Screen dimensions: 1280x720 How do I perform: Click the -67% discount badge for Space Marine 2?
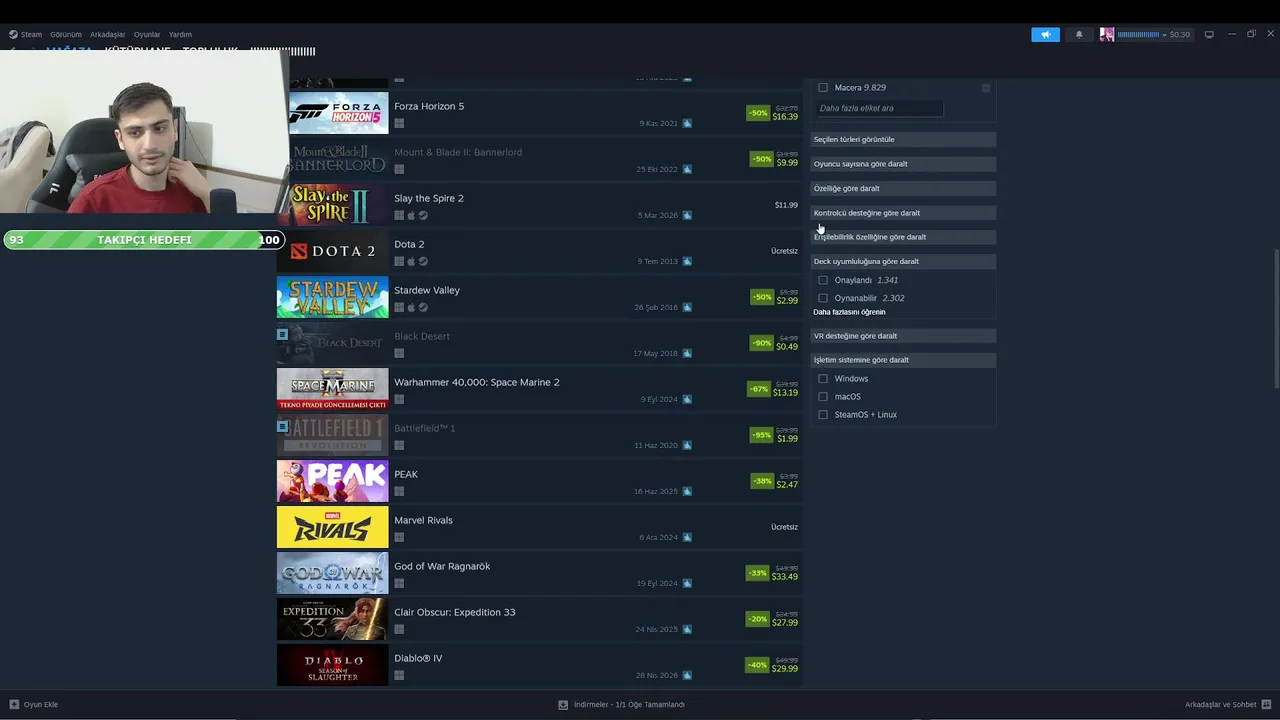click(x=758, y=389)
